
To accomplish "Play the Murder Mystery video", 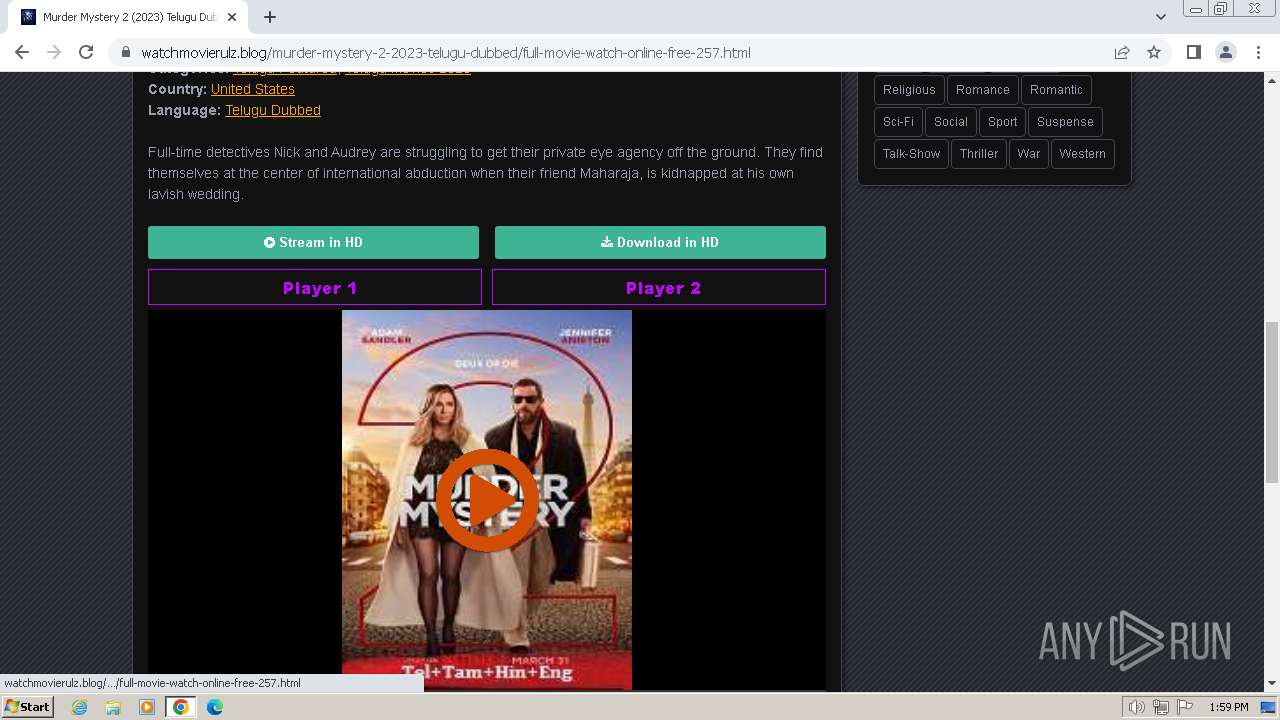I will 487,500.
